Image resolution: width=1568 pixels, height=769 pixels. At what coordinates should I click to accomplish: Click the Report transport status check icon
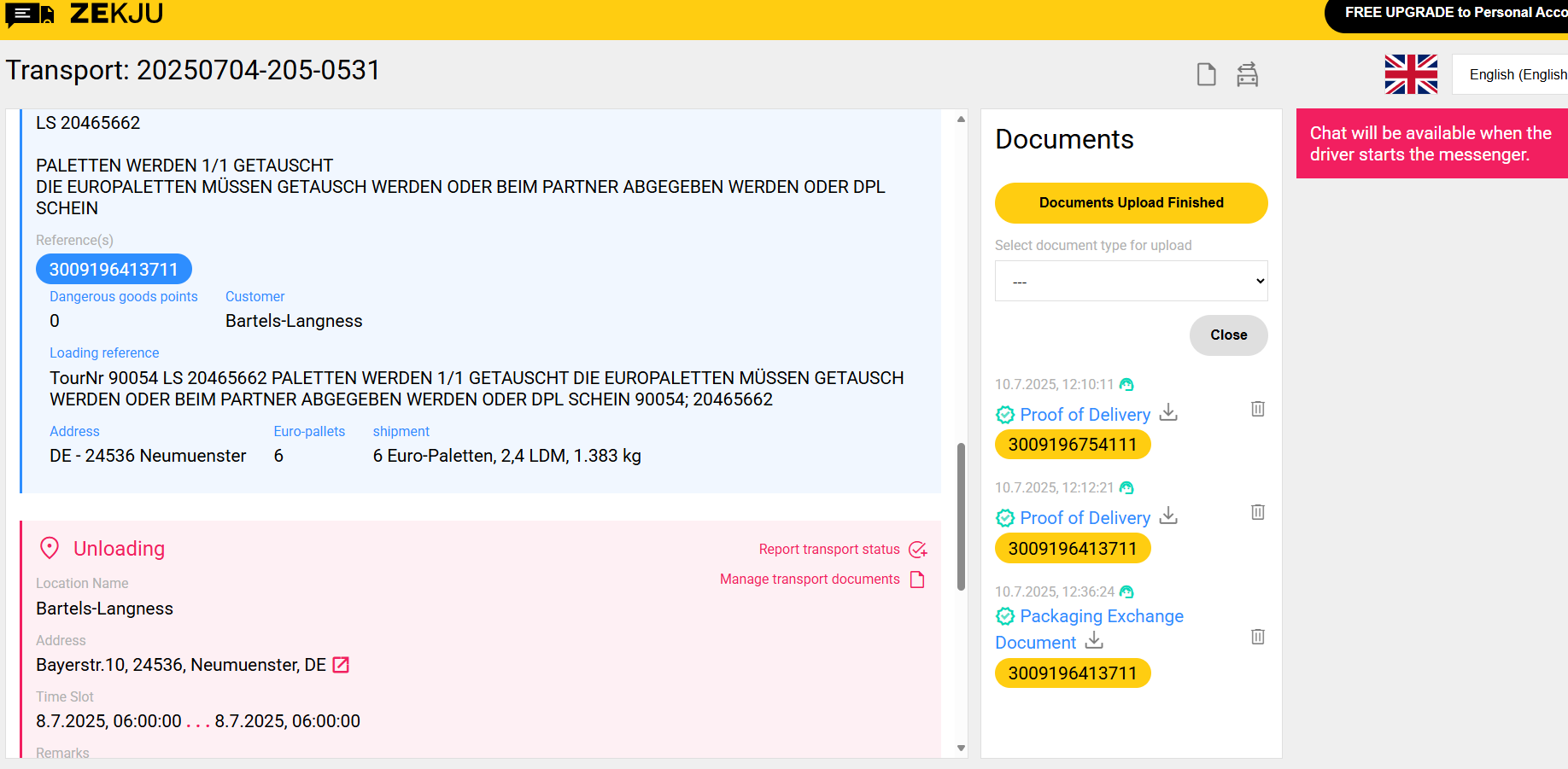(x=918, y=550)
